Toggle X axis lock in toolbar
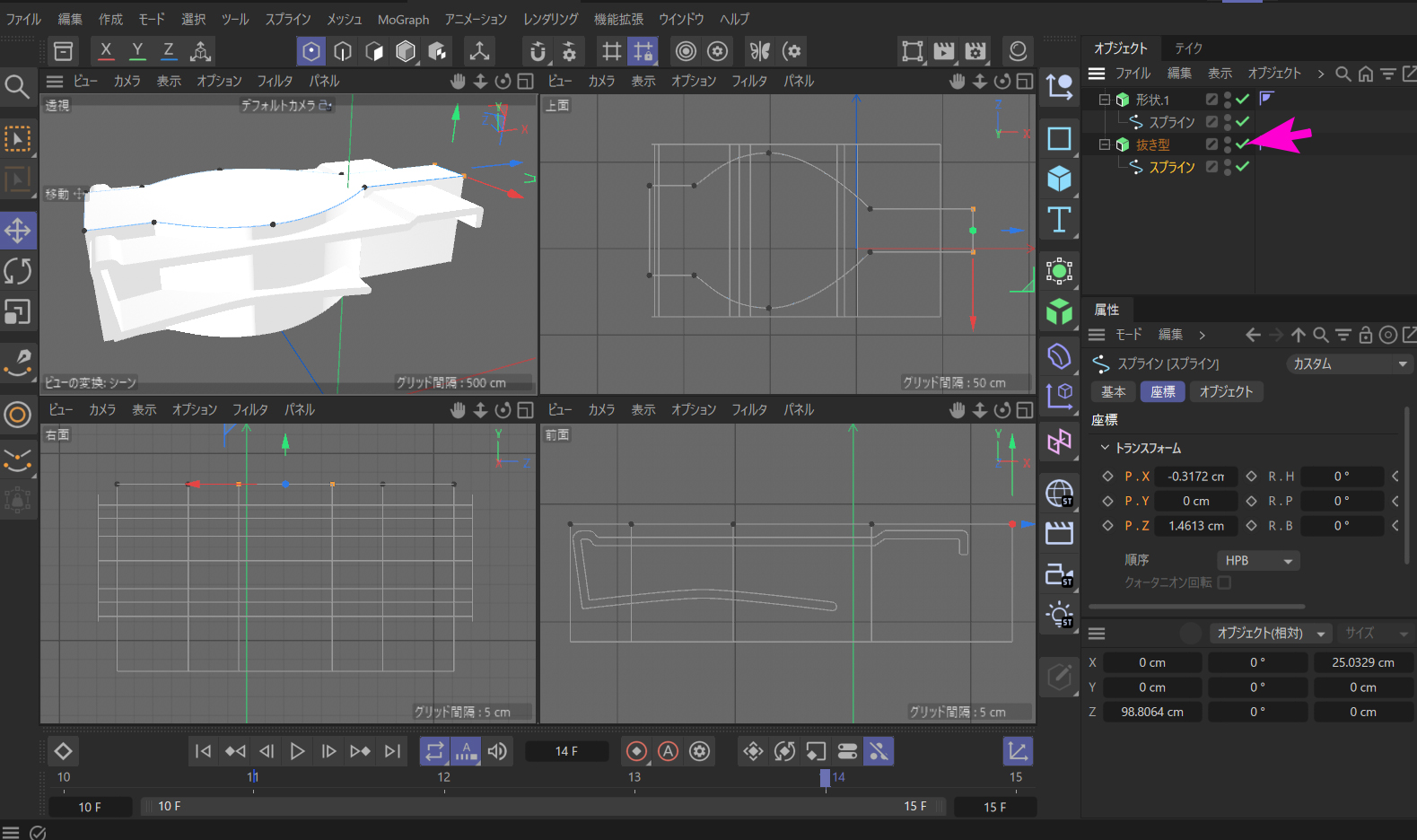The image size is (1417, 840). [x=106, y=51]
